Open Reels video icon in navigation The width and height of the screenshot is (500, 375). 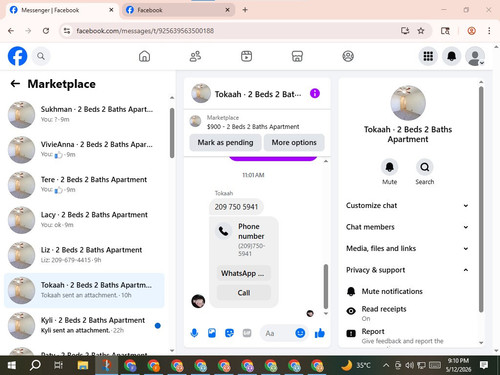pos(246,56)
